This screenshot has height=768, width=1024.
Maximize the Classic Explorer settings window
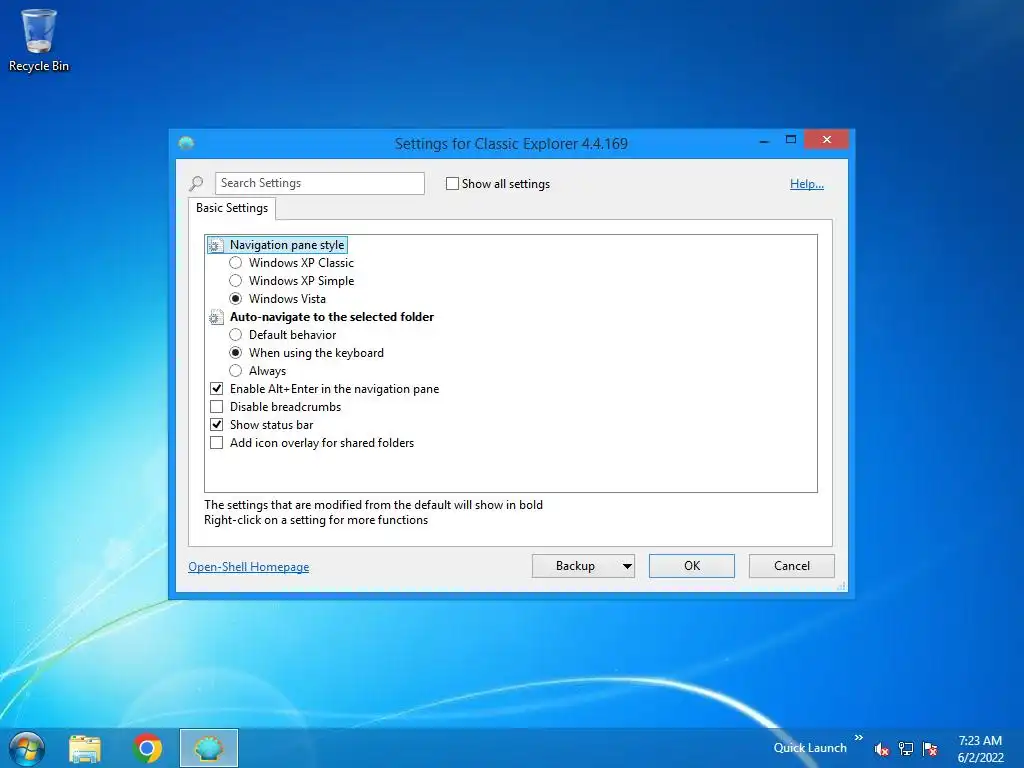(x=791, y=140)
